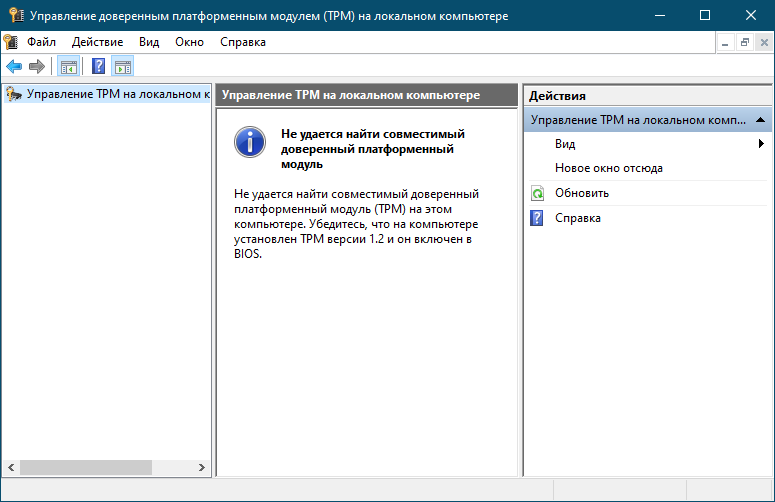Click the blue information icon in center pane
Image resolution: width=775 pixels, height=502 pixels.
250,142
